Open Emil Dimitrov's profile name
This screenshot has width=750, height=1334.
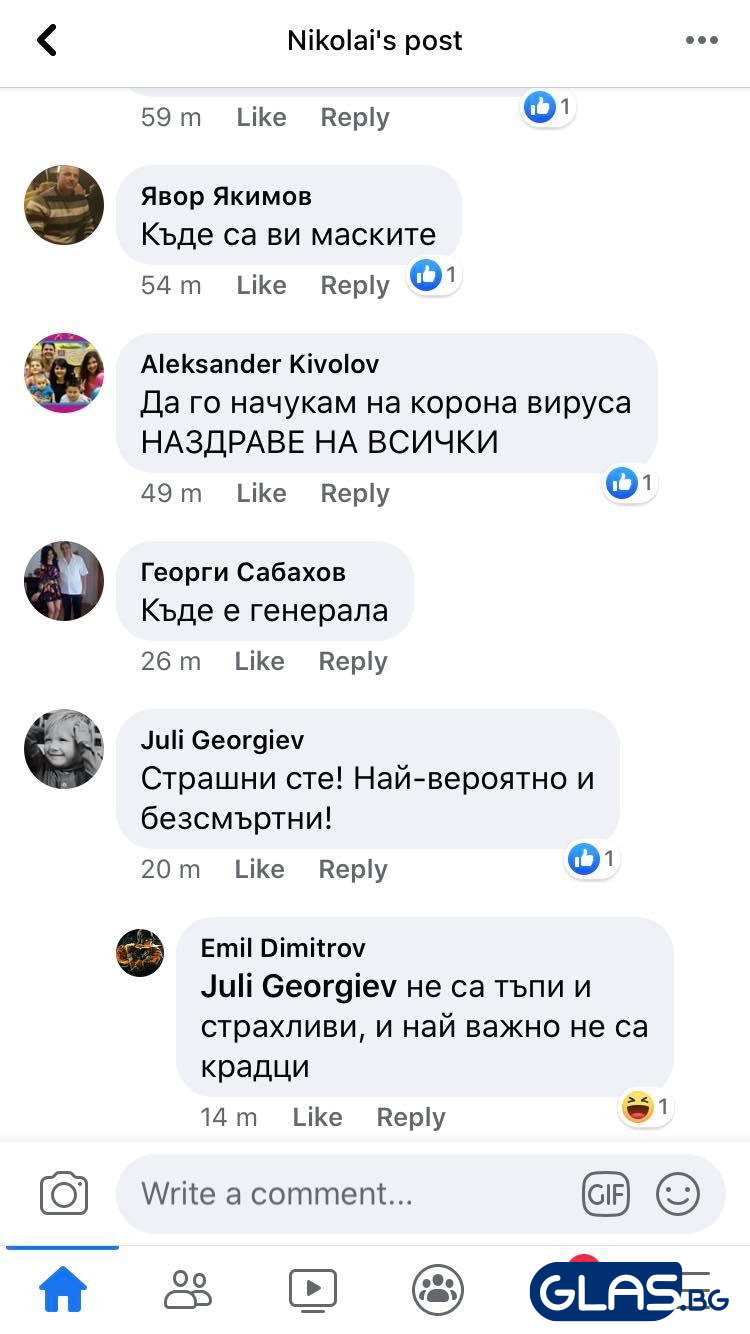tap(283, 948)
